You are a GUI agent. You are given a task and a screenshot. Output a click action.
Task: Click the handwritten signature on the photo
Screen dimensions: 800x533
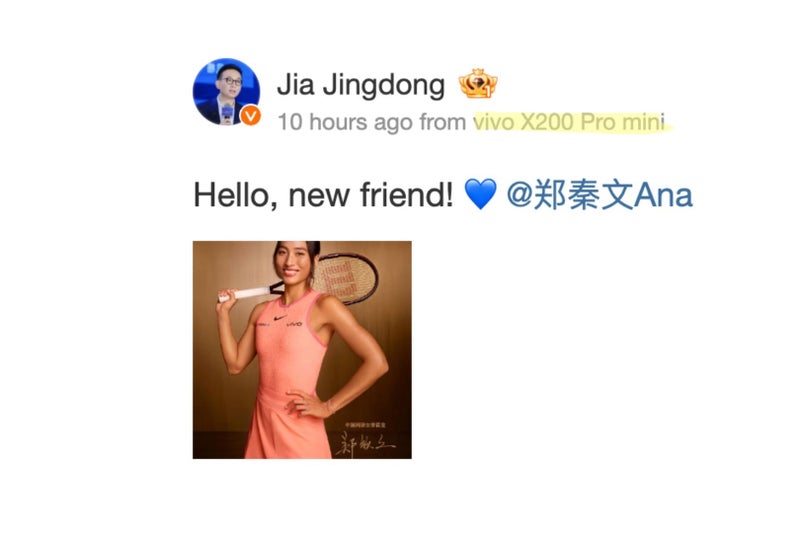coord(365,443)
